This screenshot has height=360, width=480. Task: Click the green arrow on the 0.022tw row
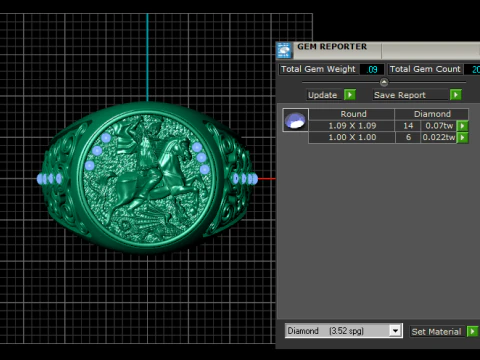coord(463,138)
